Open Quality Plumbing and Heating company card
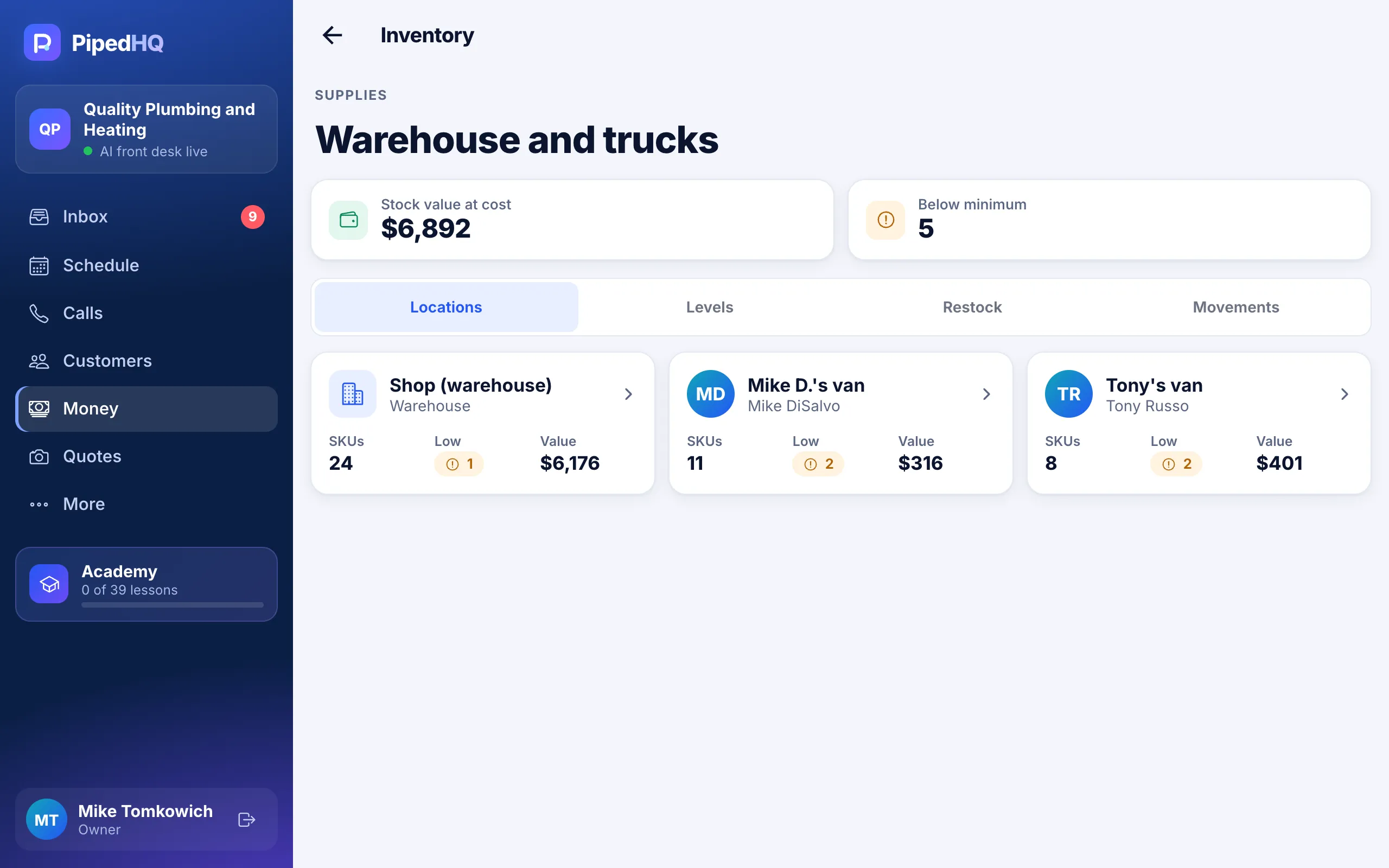The image size is (1389, 868). (146, 129)
